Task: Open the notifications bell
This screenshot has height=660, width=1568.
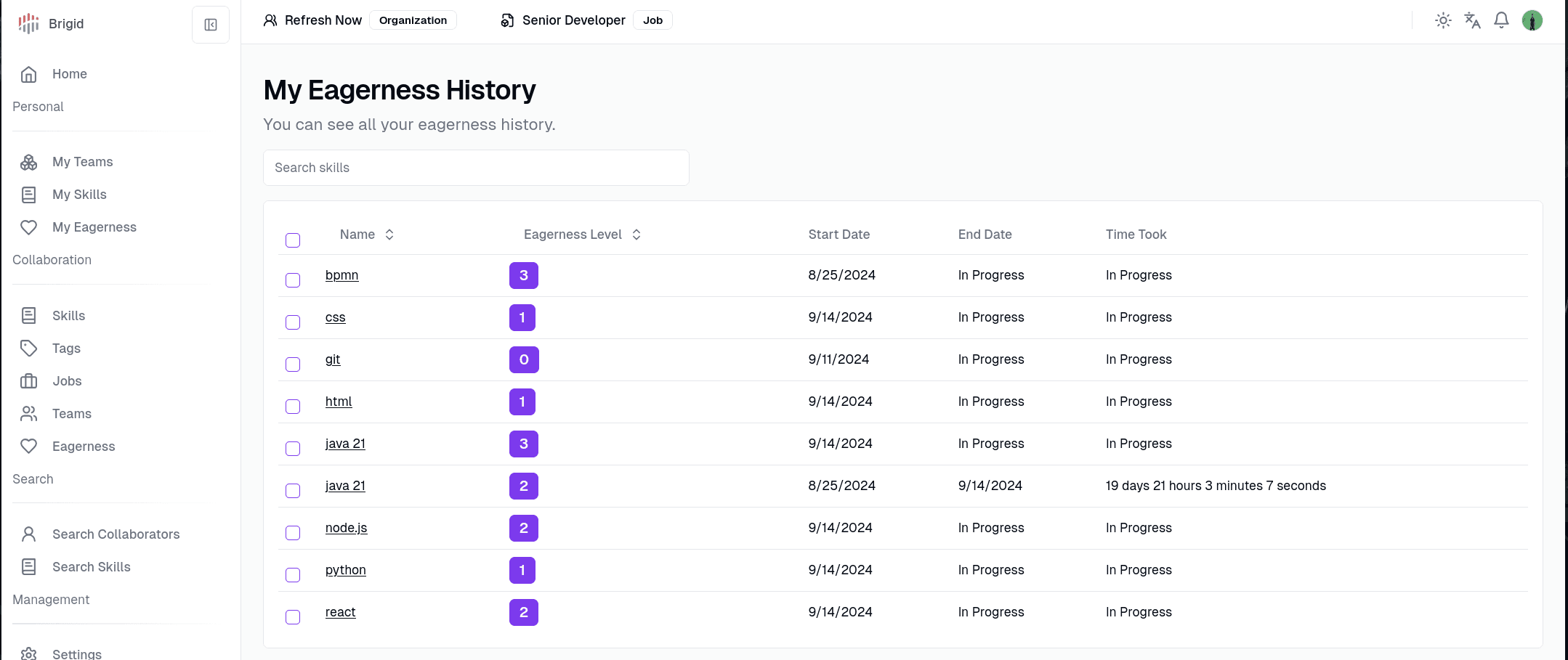Action: point(1501,20)
